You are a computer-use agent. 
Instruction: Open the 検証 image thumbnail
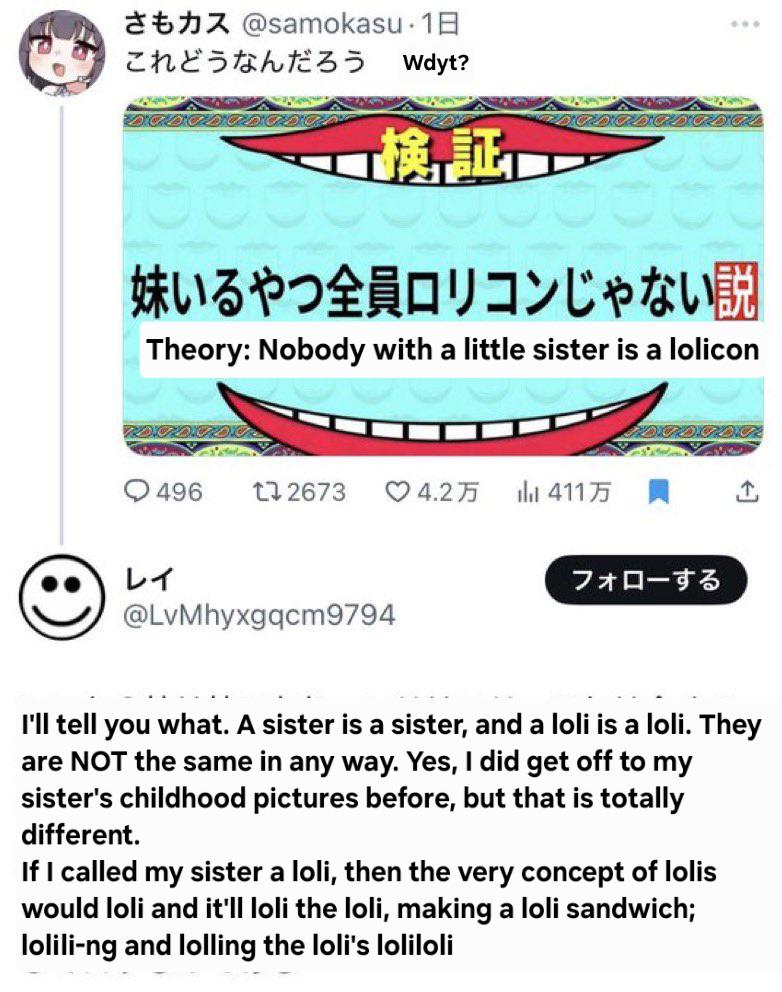pyautogui.click(x=443, y=276)
